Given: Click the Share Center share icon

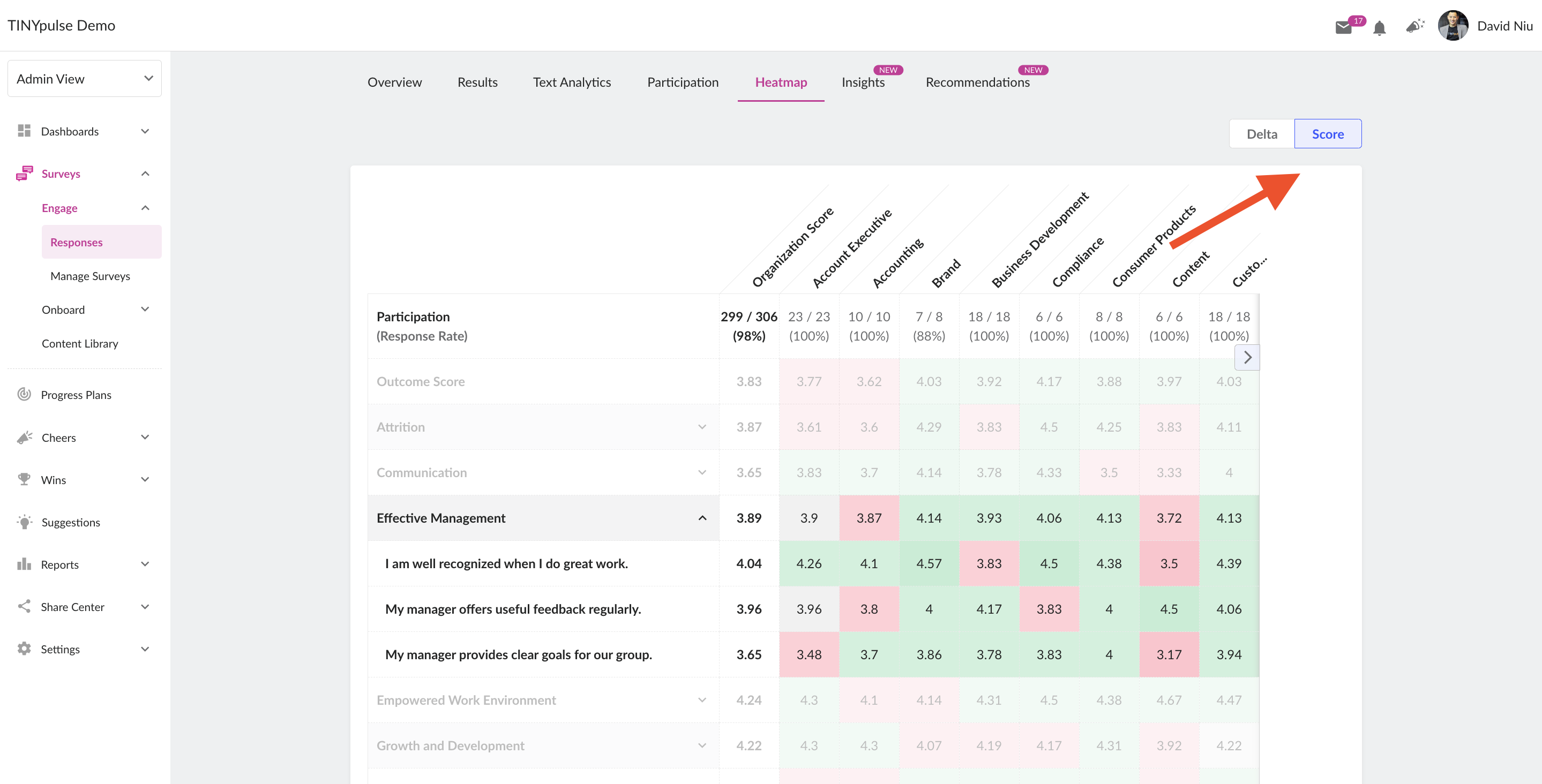Looking at the screenshot, I should coord(24,606).
